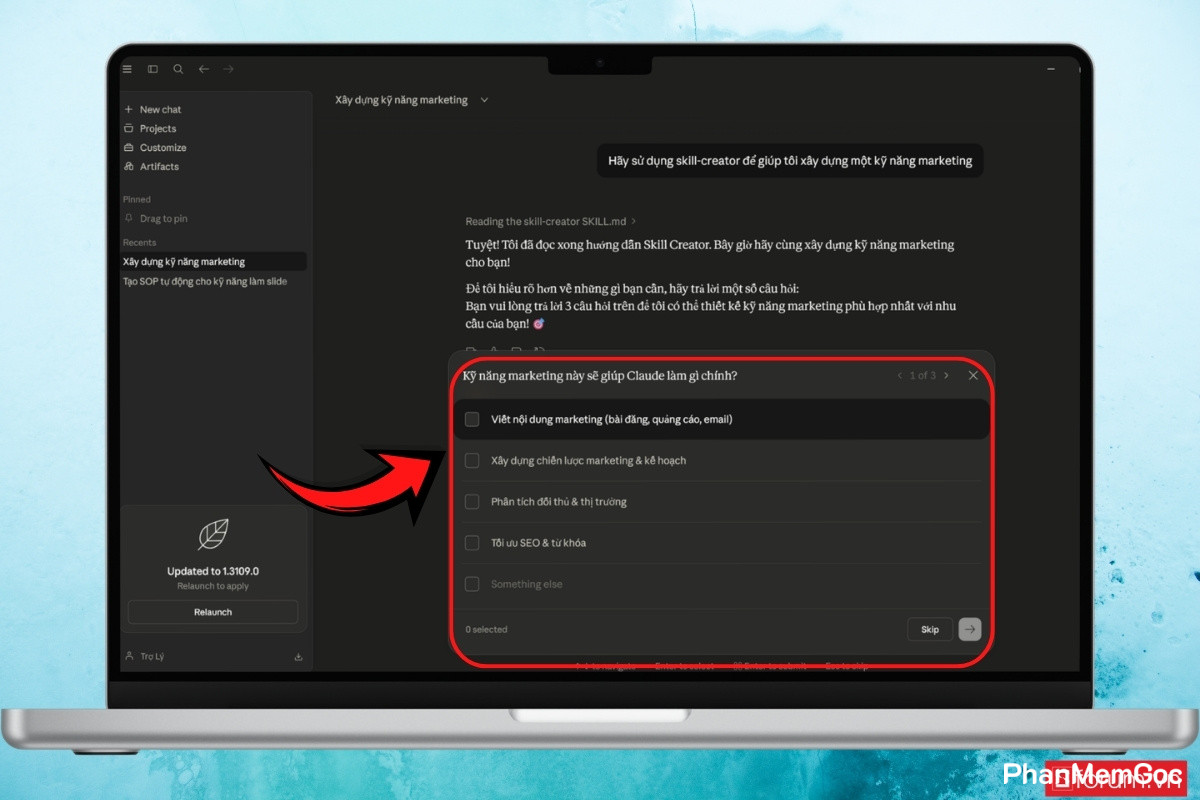Viewport: 1200px width, 800px height.
Task: Click the Relaunch button
Action: point(213,612)
